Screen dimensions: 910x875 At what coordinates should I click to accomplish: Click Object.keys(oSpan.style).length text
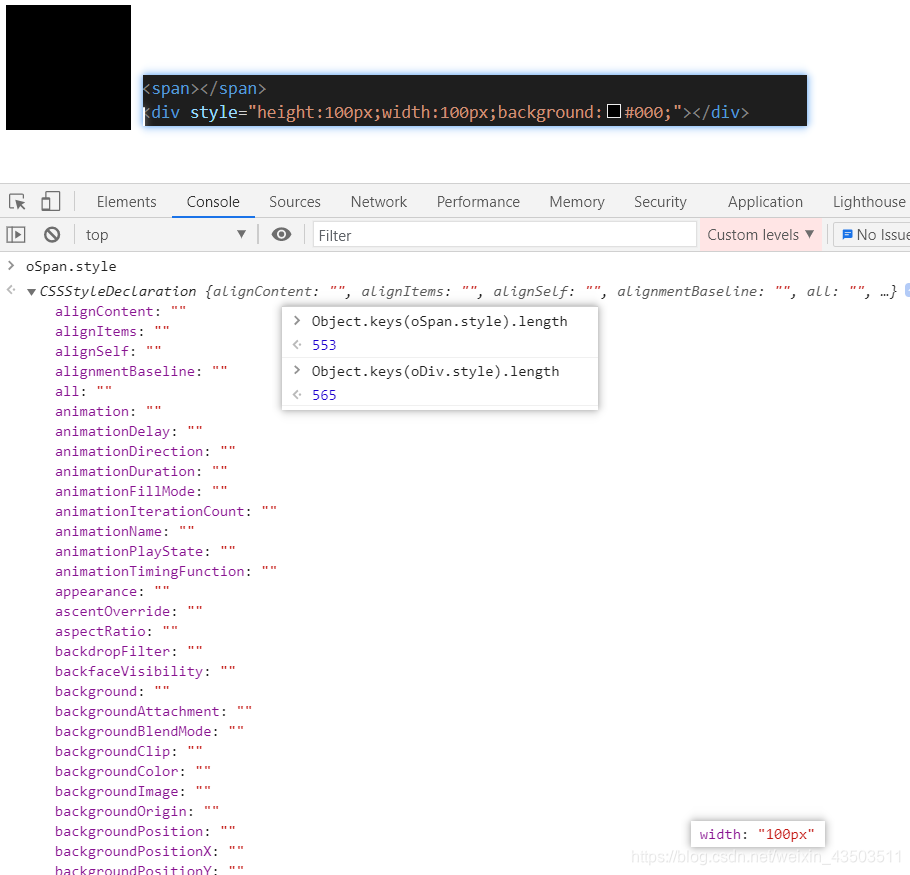click(439, 321)
